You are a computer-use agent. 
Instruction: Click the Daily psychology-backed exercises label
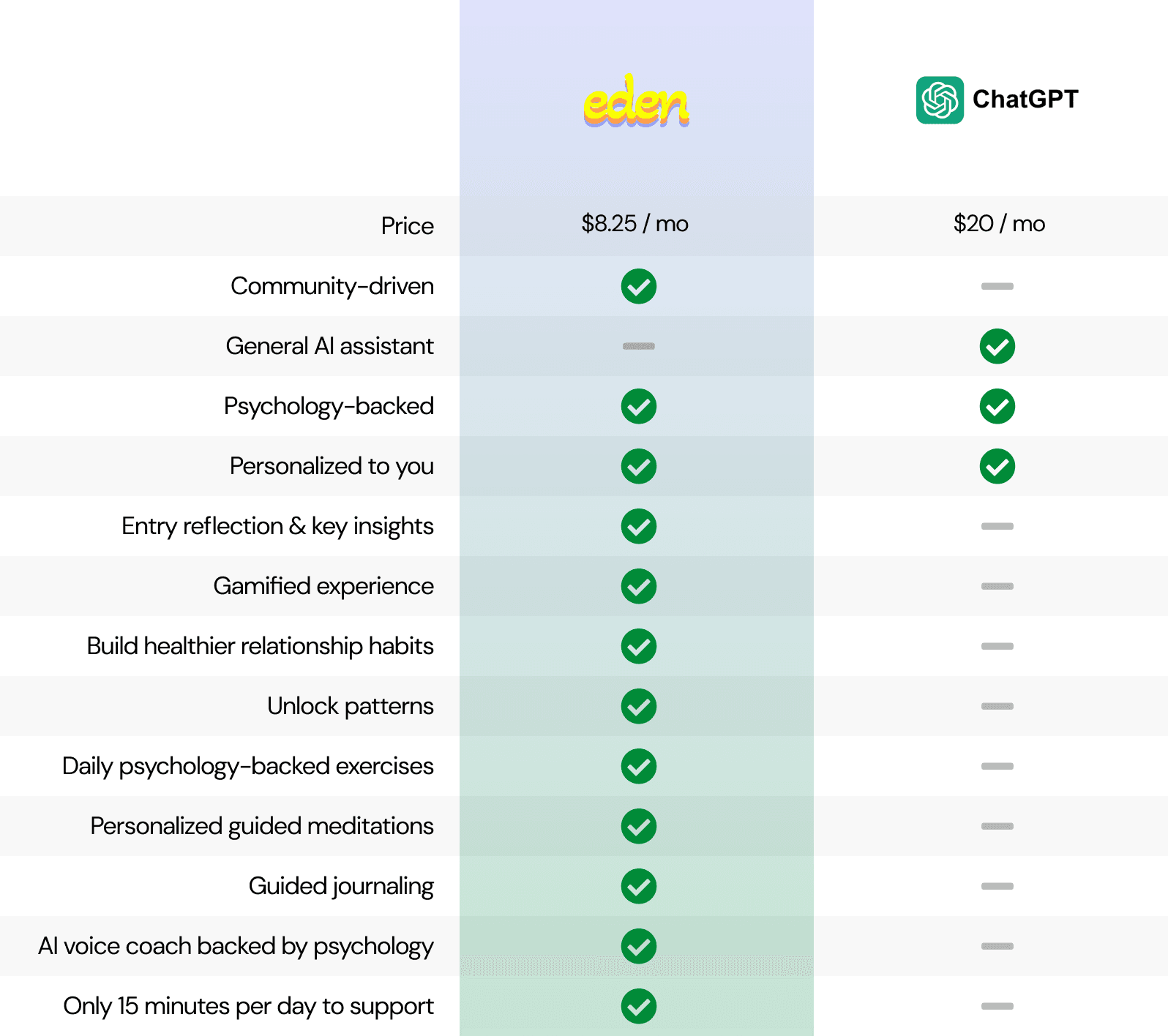coord(247,766)
